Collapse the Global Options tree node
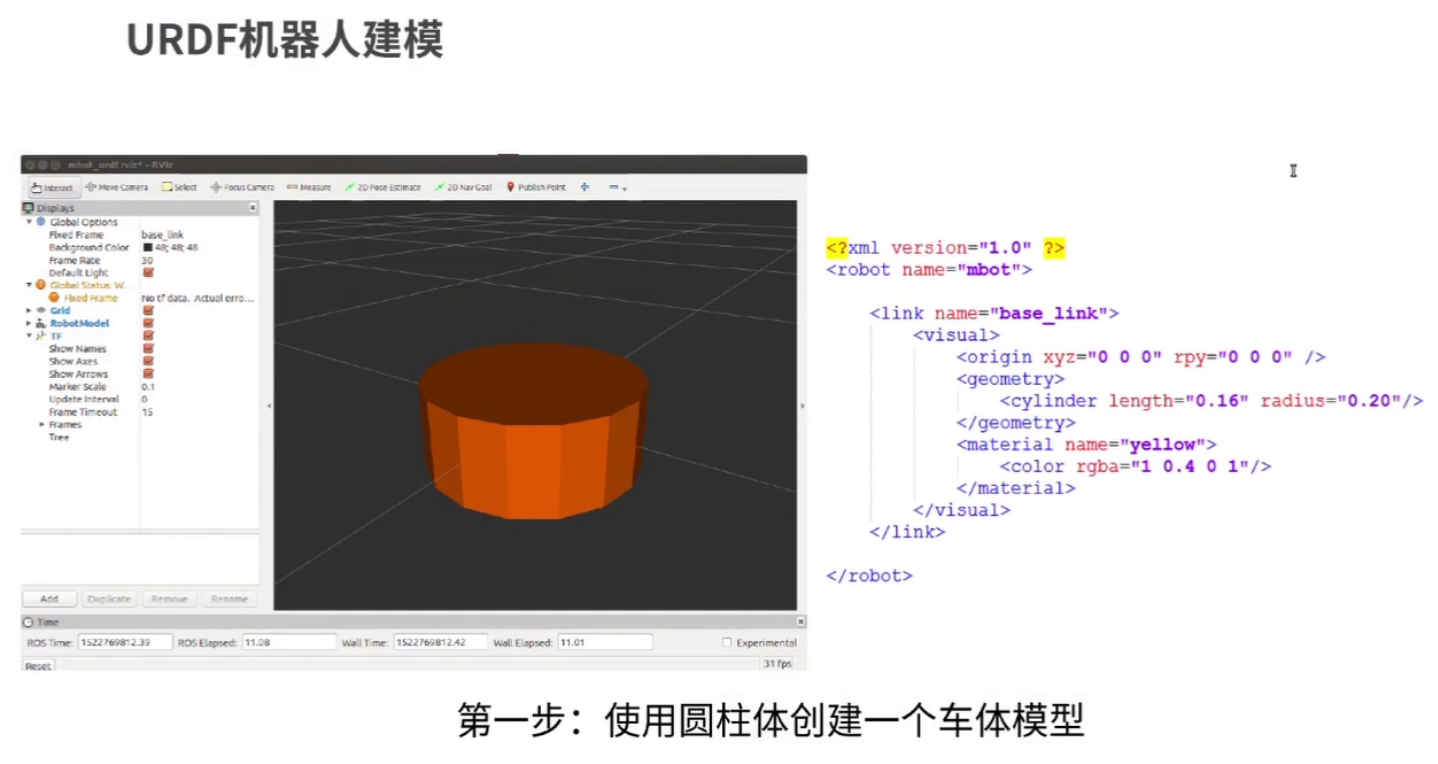The height and width of the screenshot is (764, 1438). coord(29,221)
